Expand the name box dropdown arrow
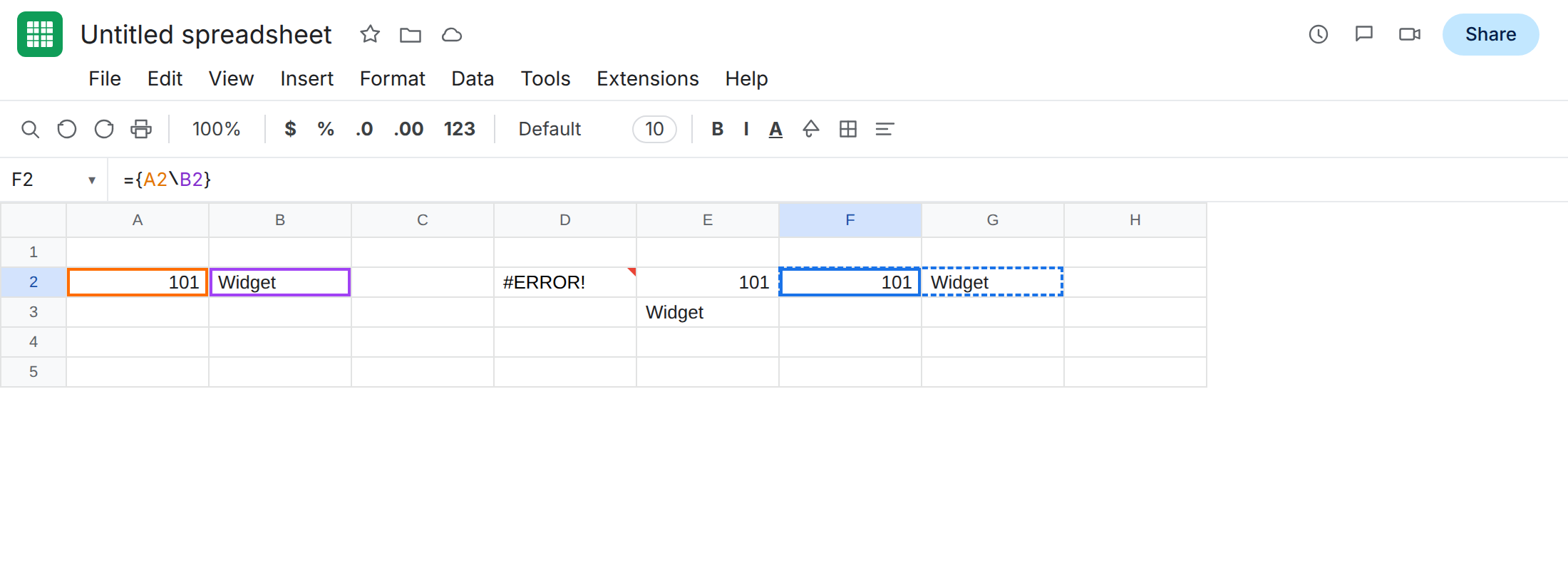Viewport: 1568px width, 570px height. [x=92, y=180]
